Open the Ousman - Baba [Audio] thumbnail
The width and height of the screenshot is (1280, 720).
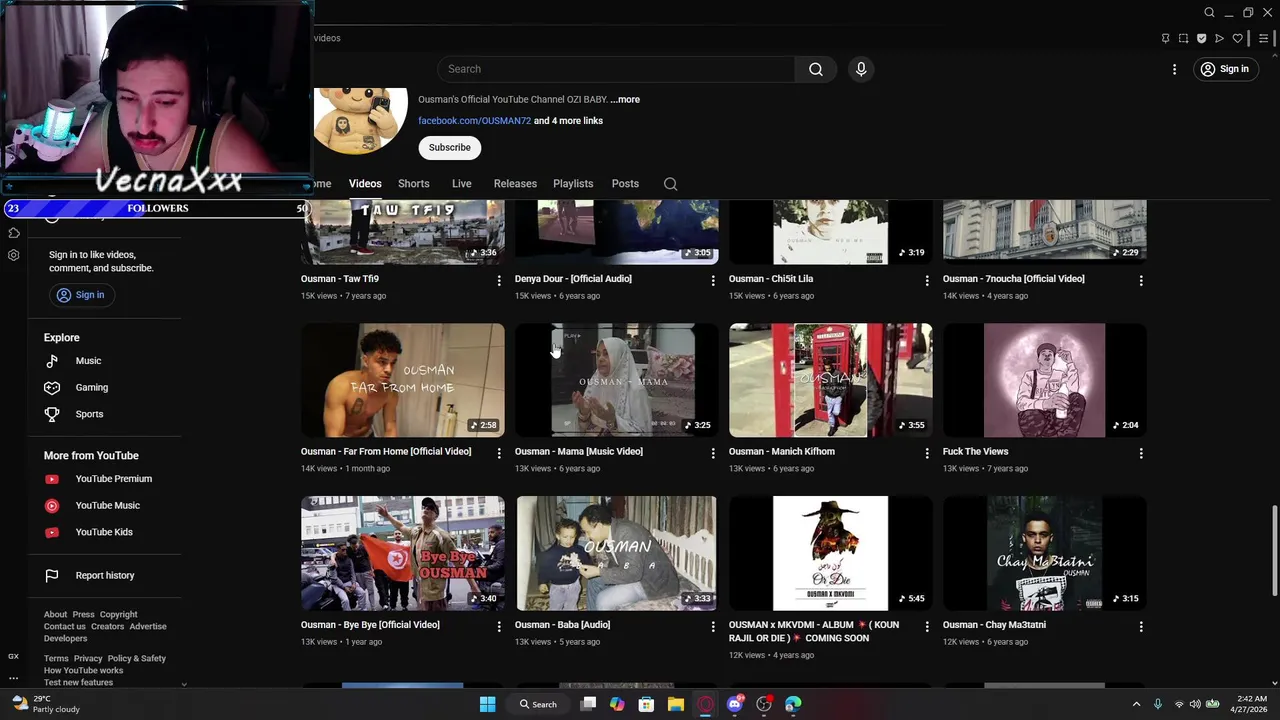617,553
